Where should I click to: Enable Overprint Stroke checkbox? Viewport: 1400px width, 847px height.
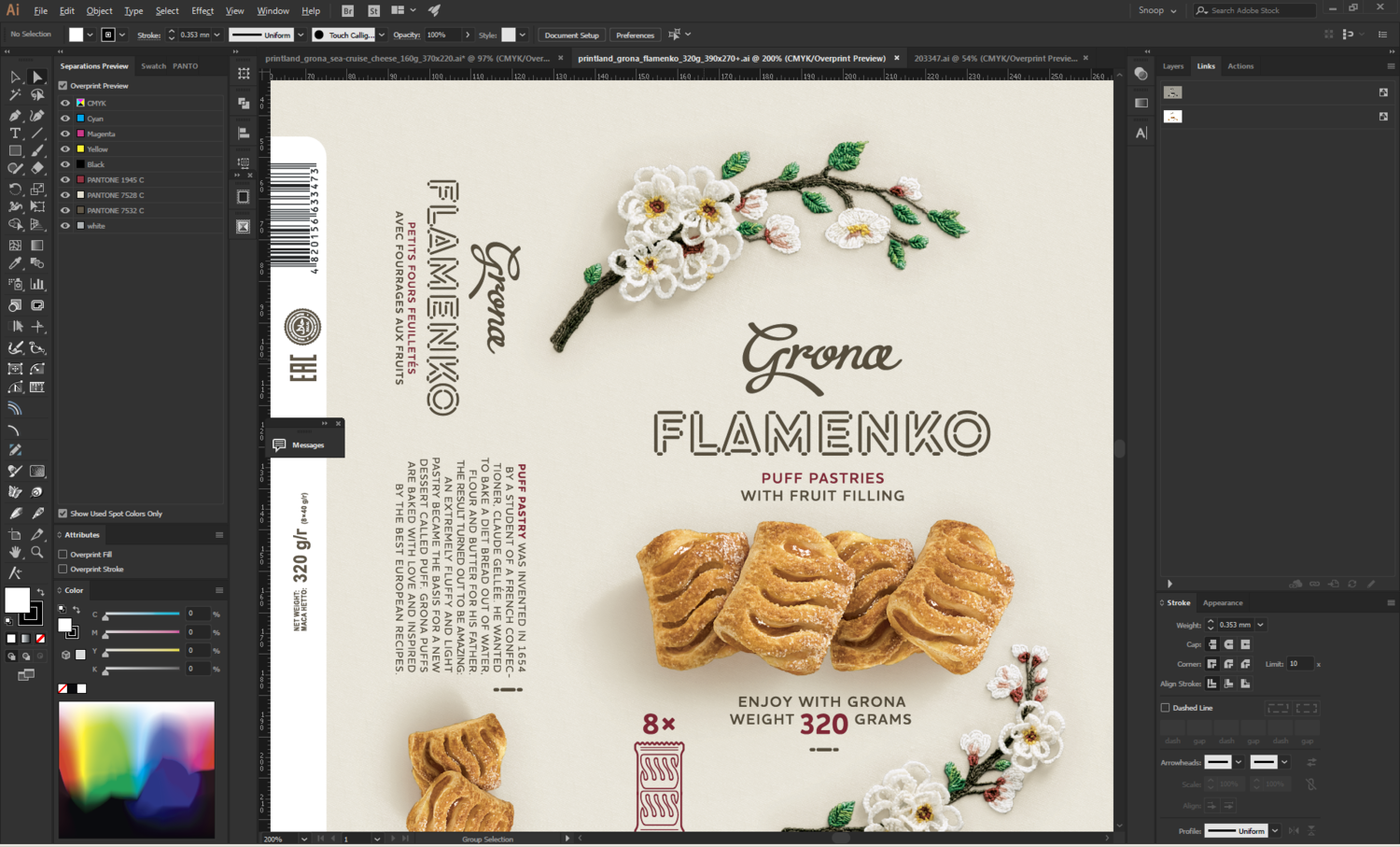click(x=63, y=569)
